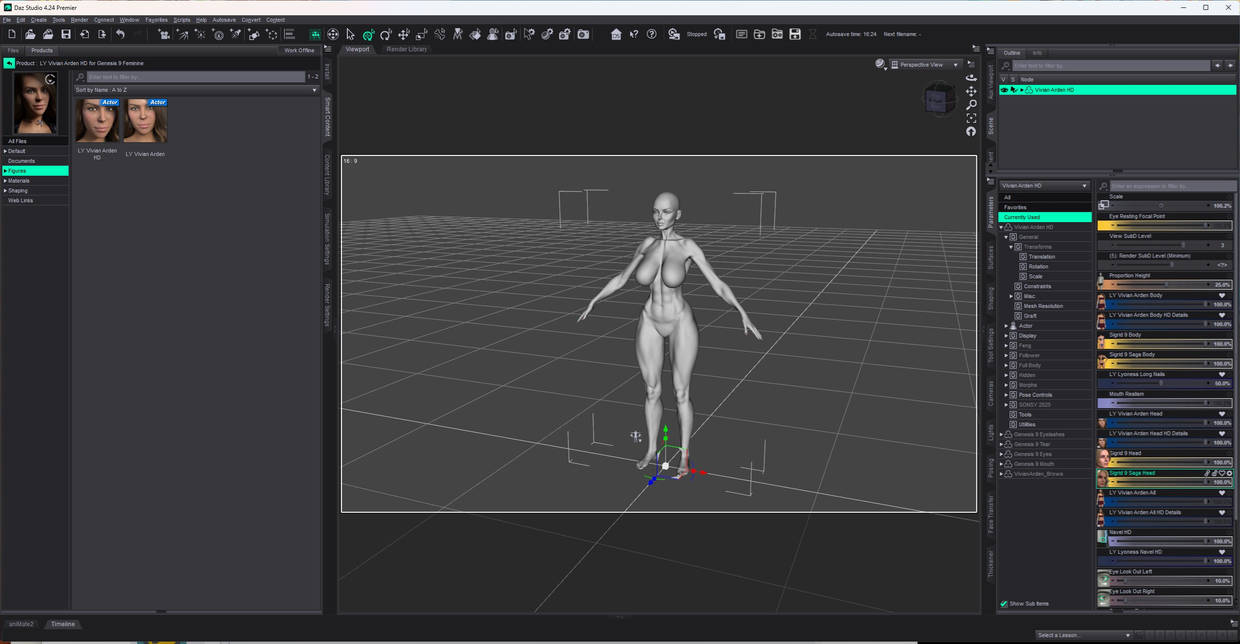
Task: Click the Create New Light toolbar icon
Action: (183, 34)
